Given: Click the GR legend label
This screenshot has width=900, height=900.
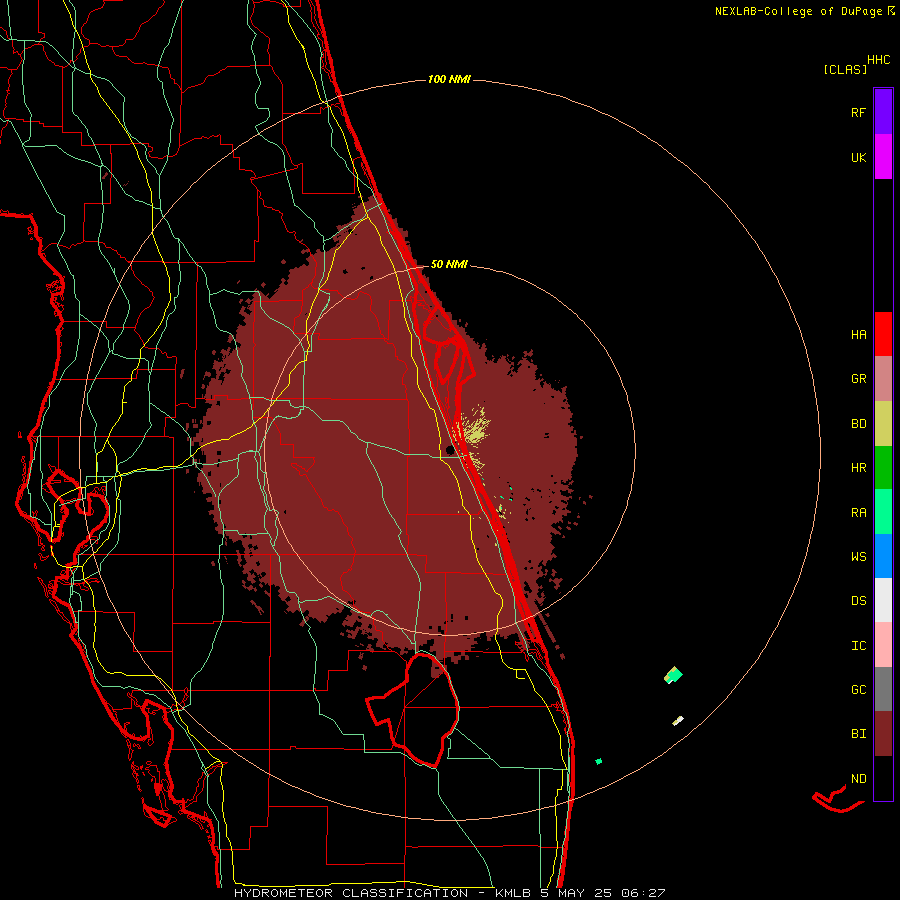Looking at the screenshot, I should pyautogui.click(x=858, y=379).
